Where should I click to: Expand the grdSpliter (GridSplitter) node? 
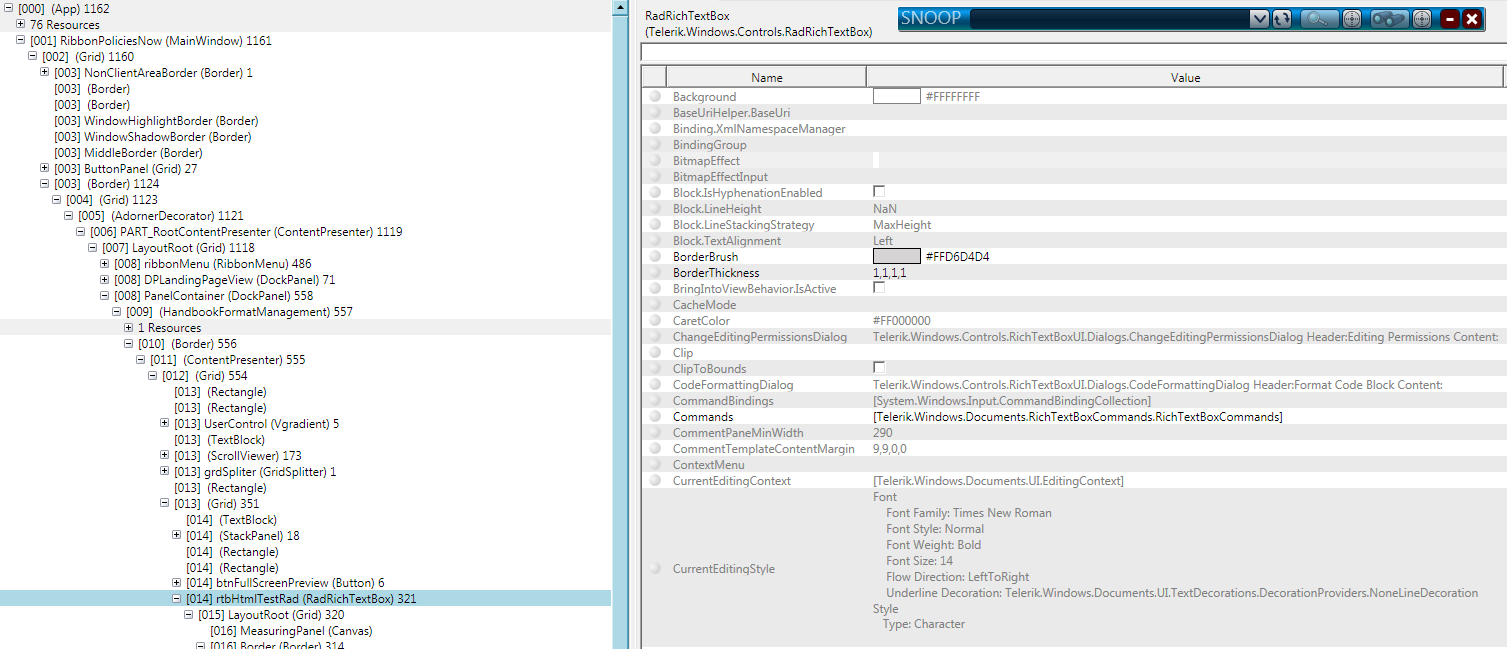click(x=165, y=472)
